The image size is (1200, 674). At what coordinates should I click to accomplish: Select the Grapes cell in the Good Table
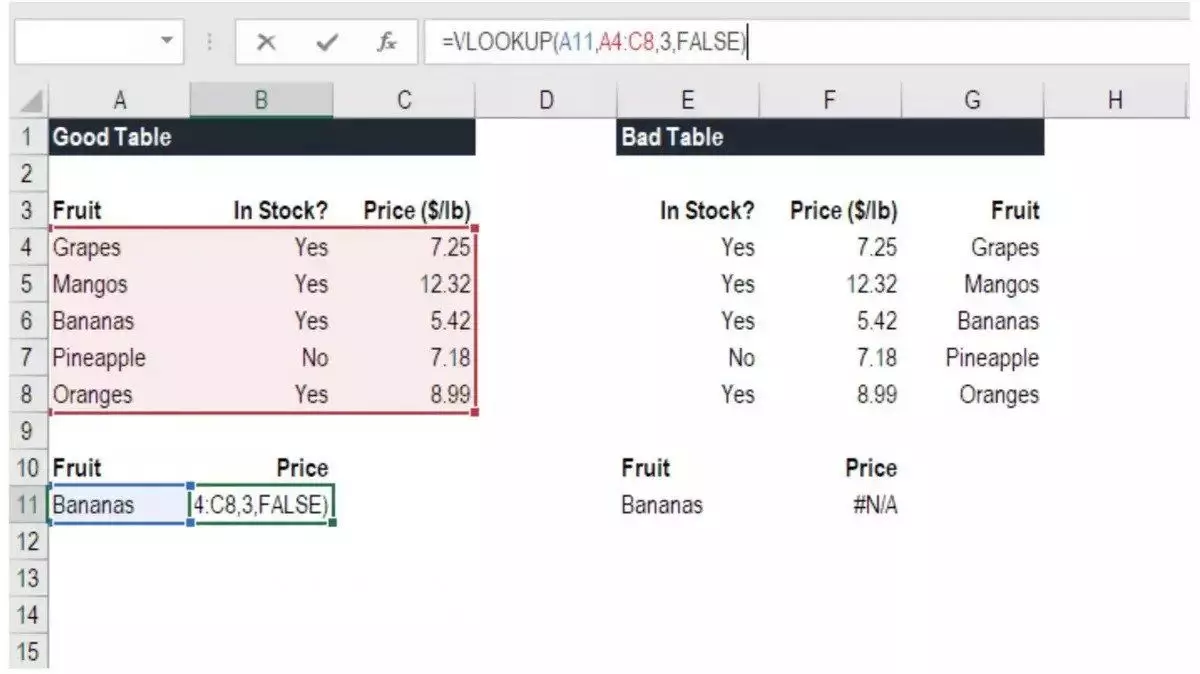click(120, 247)
